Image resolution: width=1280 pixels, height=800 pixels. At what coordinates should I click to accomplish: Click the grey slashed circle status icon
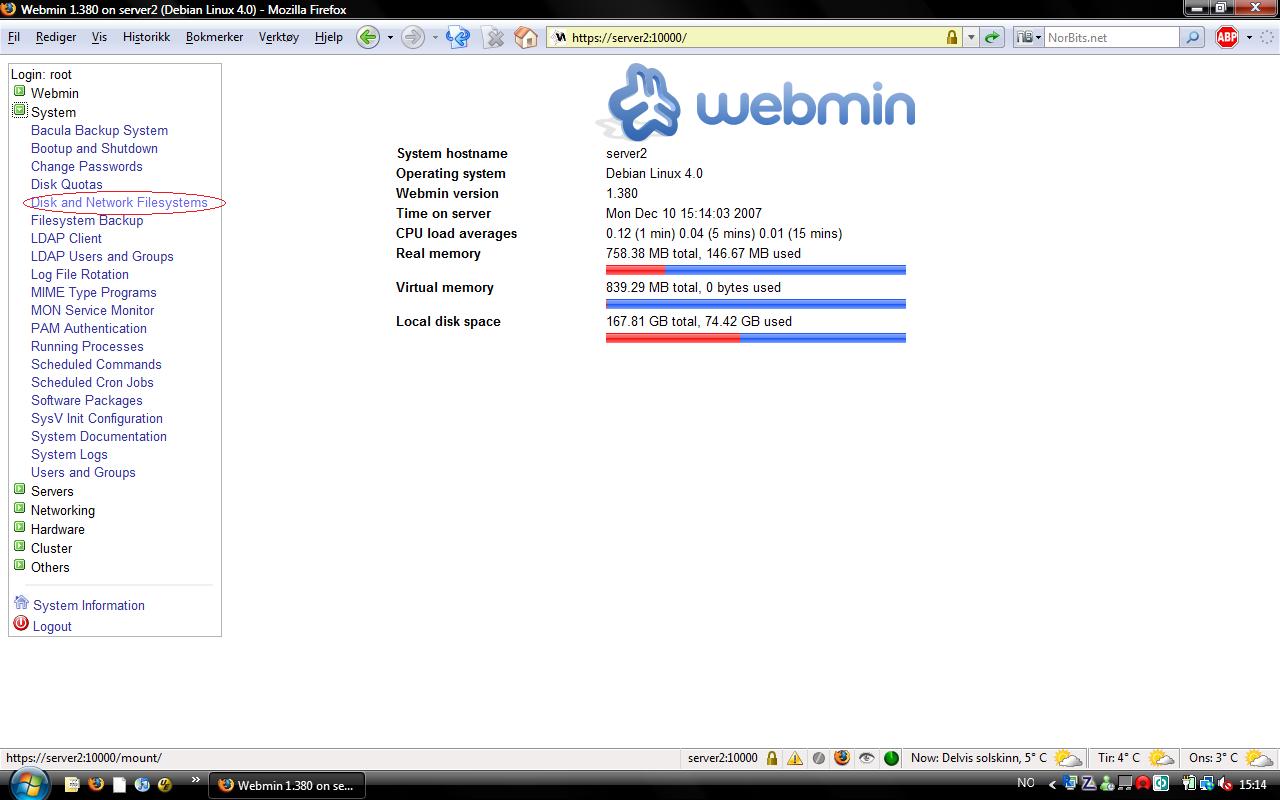coord(819,758)
